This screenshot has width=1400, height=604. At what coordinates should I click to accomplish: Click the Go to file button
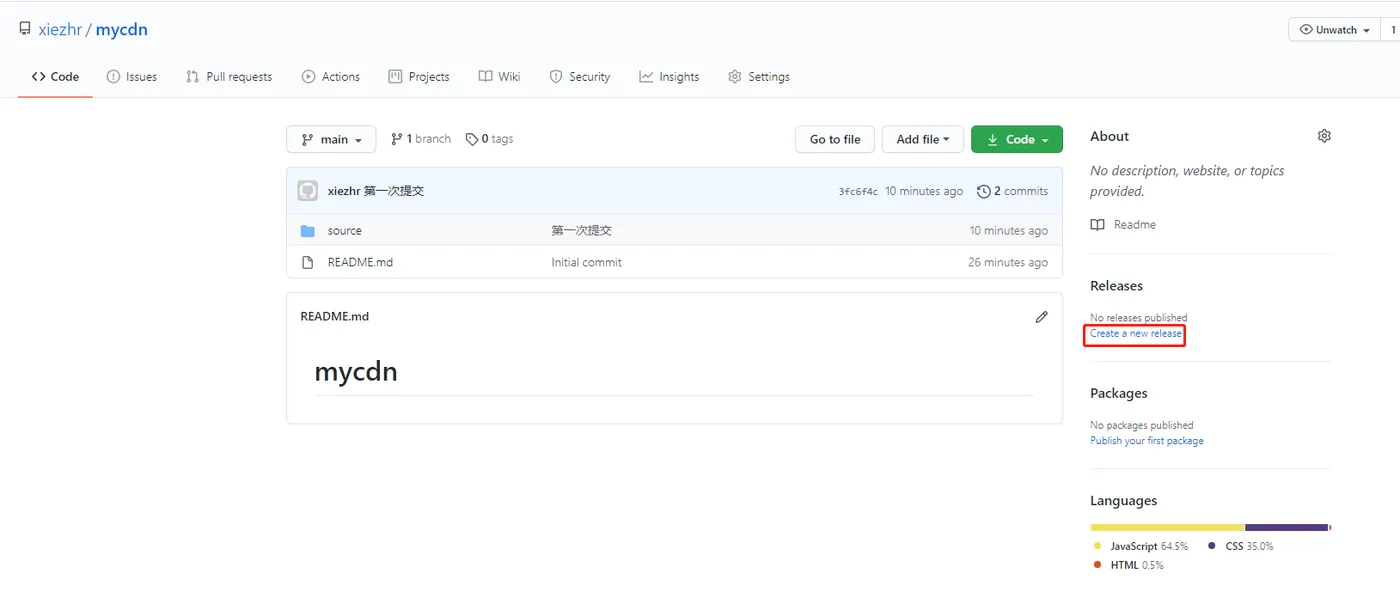(x=835, y=139)
